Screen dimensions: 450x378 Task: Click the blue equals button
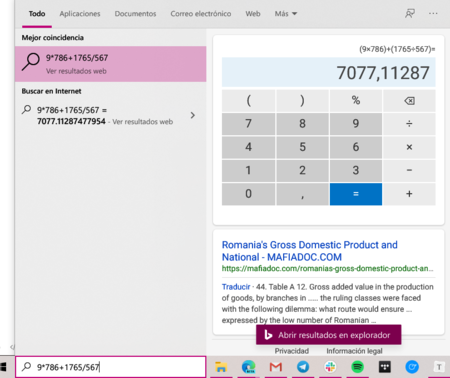(x=356, y=194)
